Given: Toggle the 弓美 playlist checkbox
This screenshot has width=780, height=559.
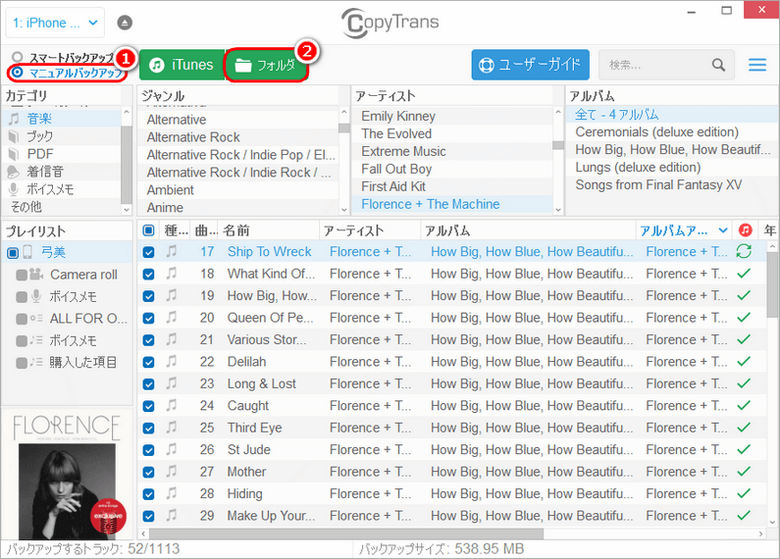Looking at the screenshot, I should pyautogui.click(x=13, y=253).
